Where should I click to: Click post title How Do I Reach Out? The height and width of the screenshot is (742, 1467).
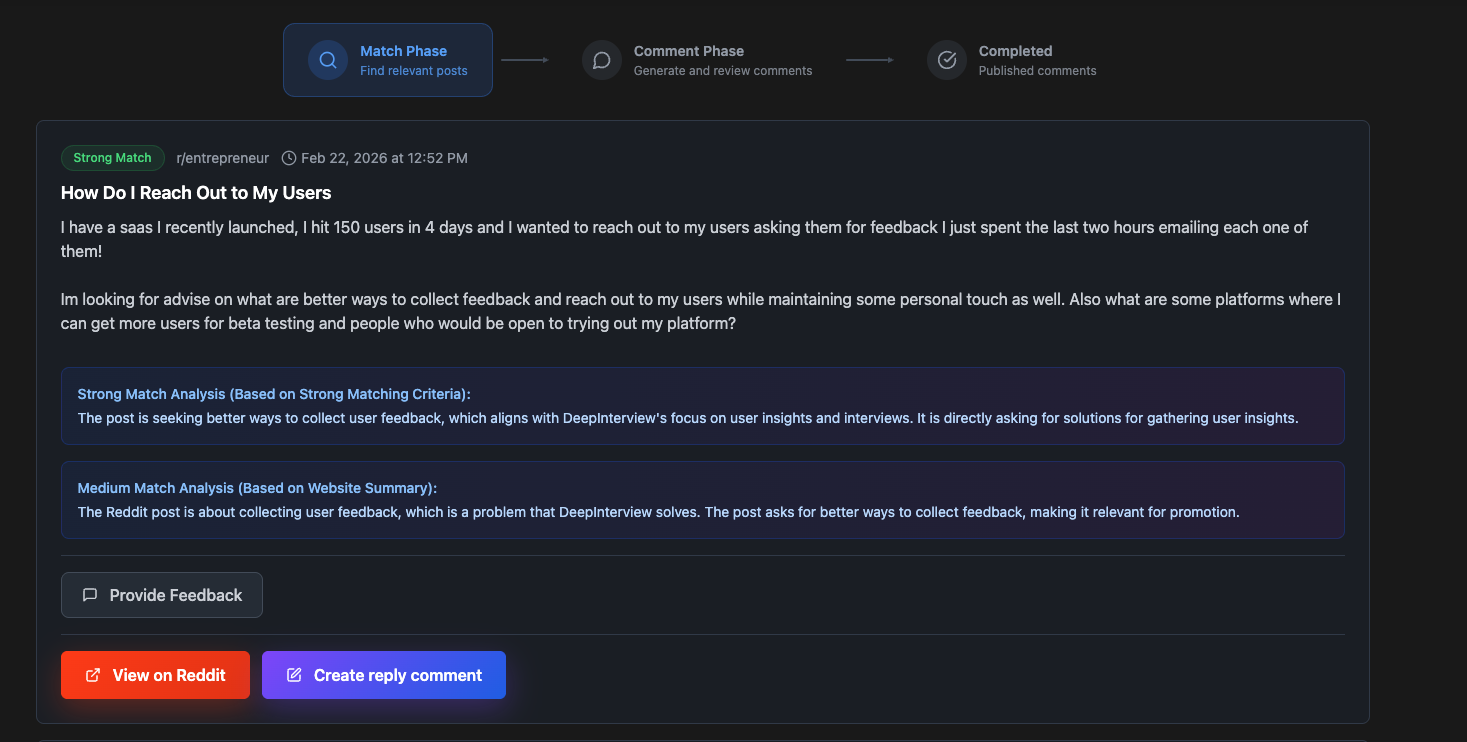(196, 193)
